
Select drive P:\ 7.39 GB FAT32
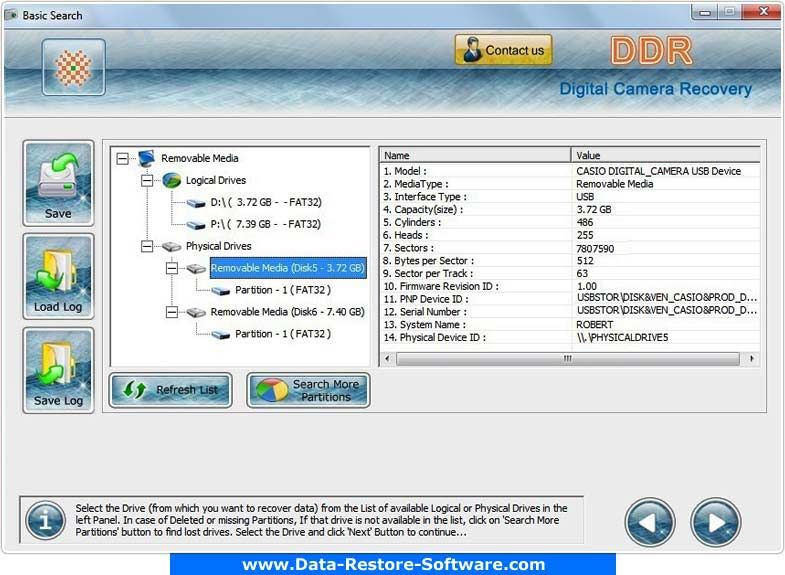click(265, 225)
